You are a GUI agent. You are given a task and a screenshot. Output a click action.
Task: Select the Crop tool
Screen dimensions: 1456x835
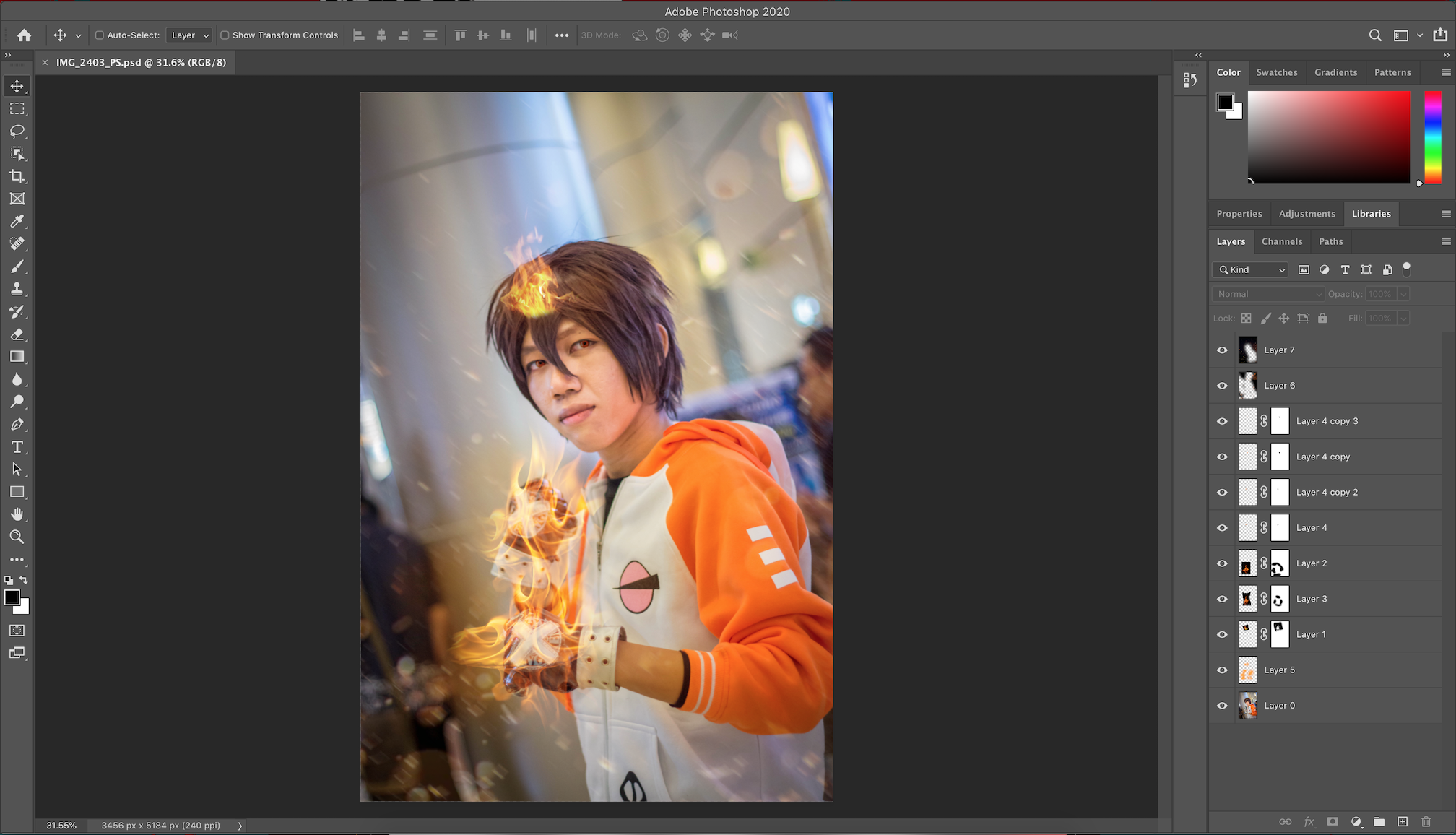17,176
